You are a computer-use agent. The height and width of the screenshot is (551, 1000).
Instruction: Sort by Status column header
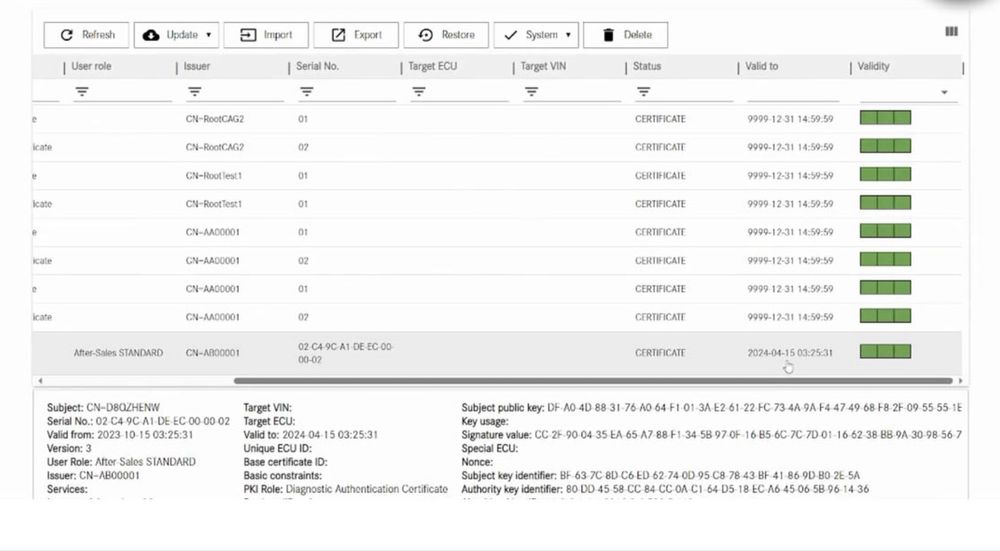[647, 66]
